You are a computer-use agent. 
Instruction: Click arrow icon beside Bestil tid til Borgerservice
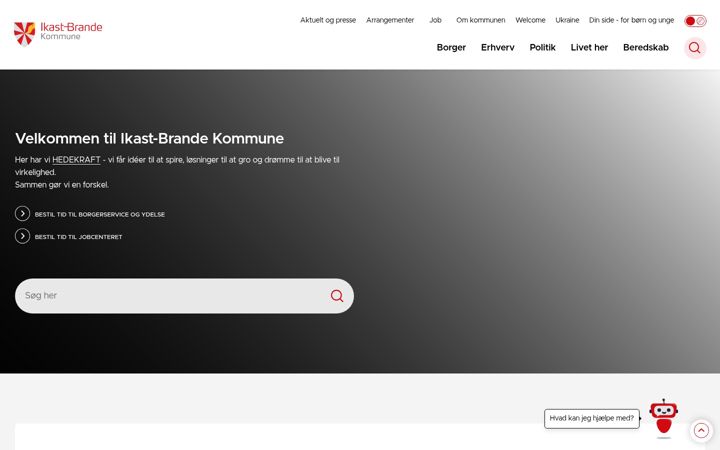22,214
